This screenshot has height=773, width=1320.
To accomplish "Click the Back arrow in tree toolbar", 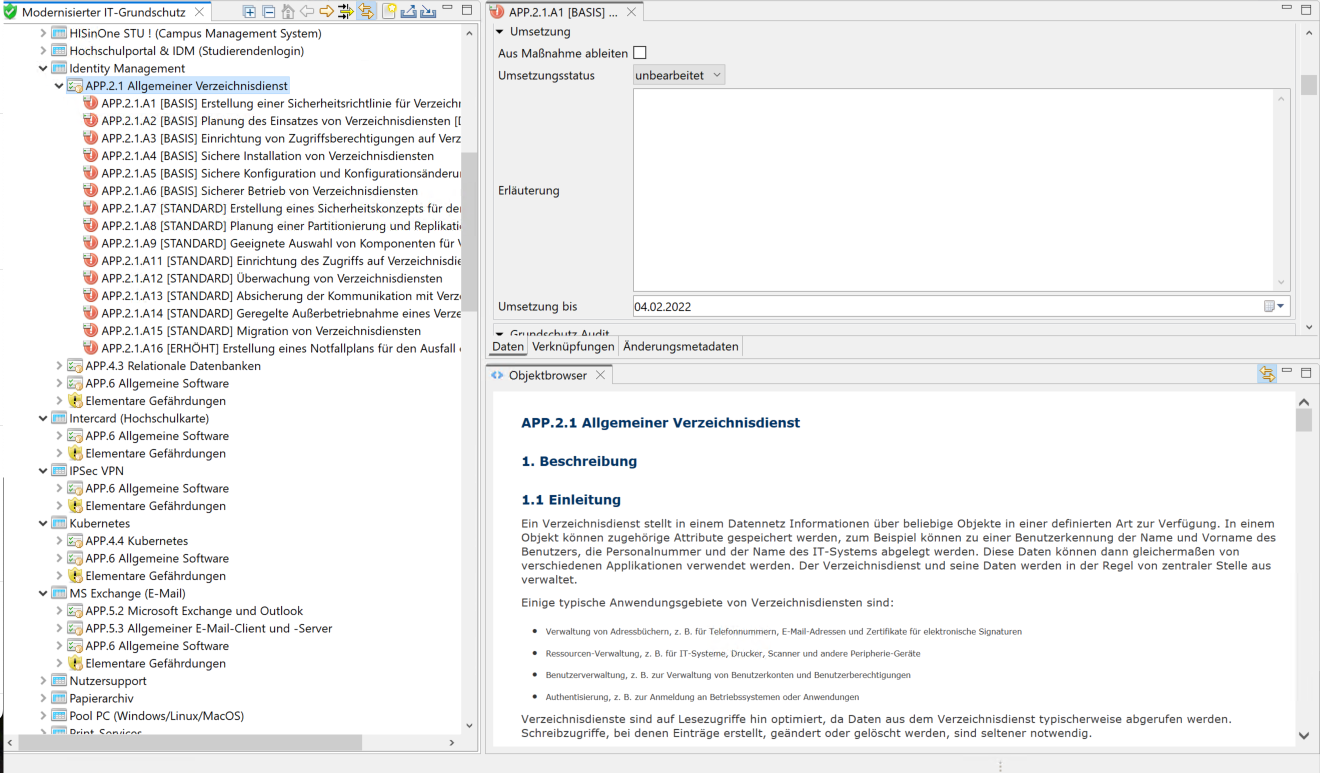I will 307,12.
